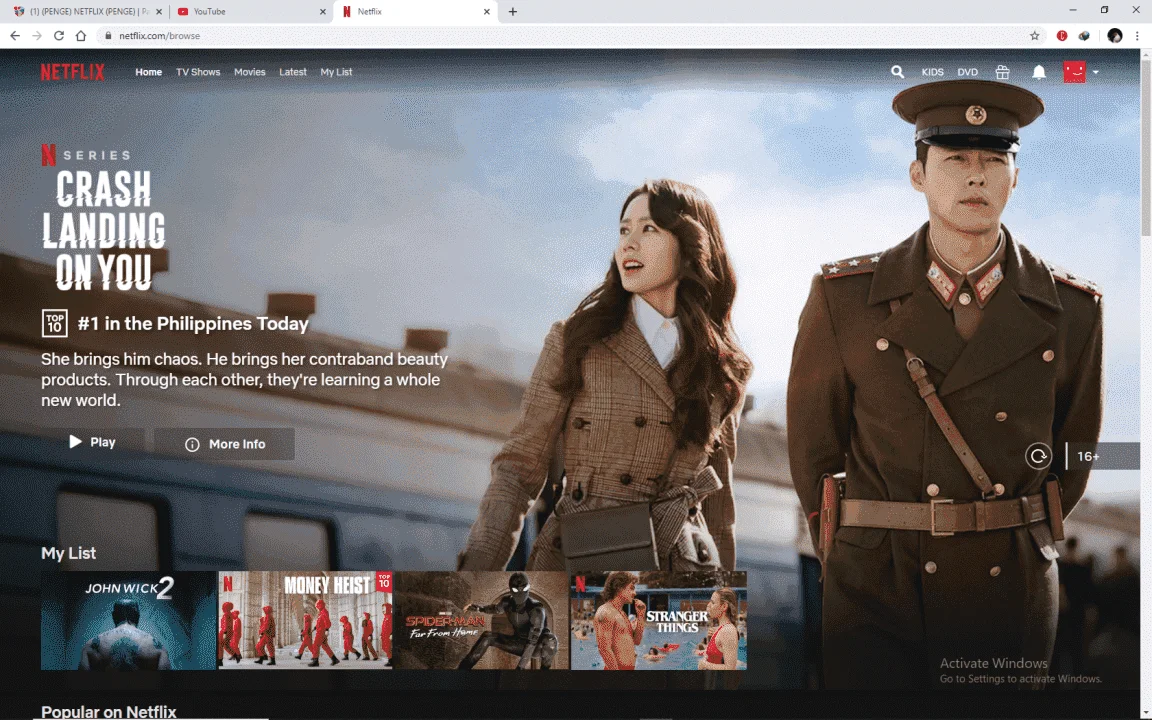
Task: Click the page vertical scrollbar
Action: pos(1146,147)
